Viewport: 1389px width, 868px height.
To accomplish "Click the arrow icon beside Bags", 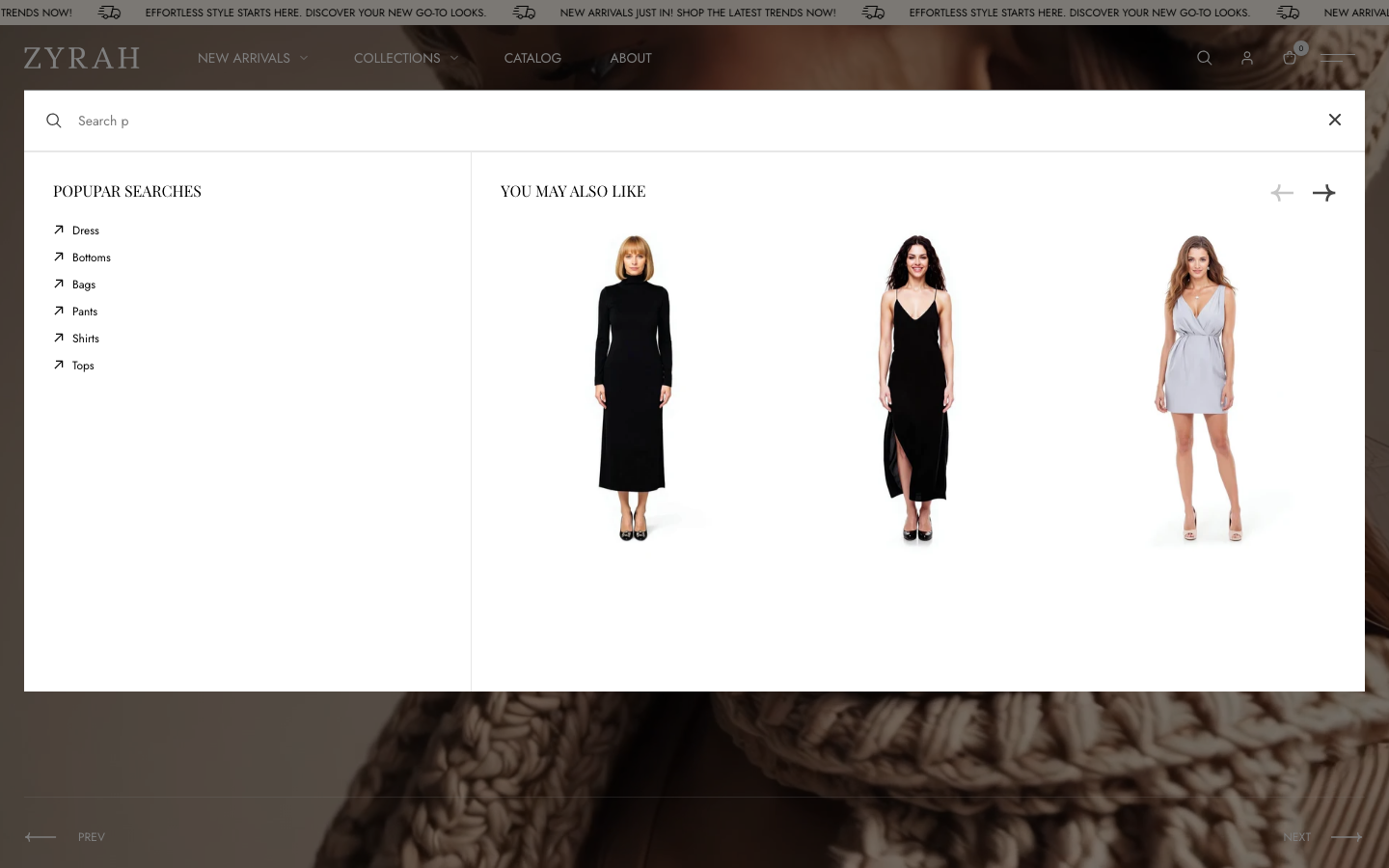I will (x=59, y=284).
